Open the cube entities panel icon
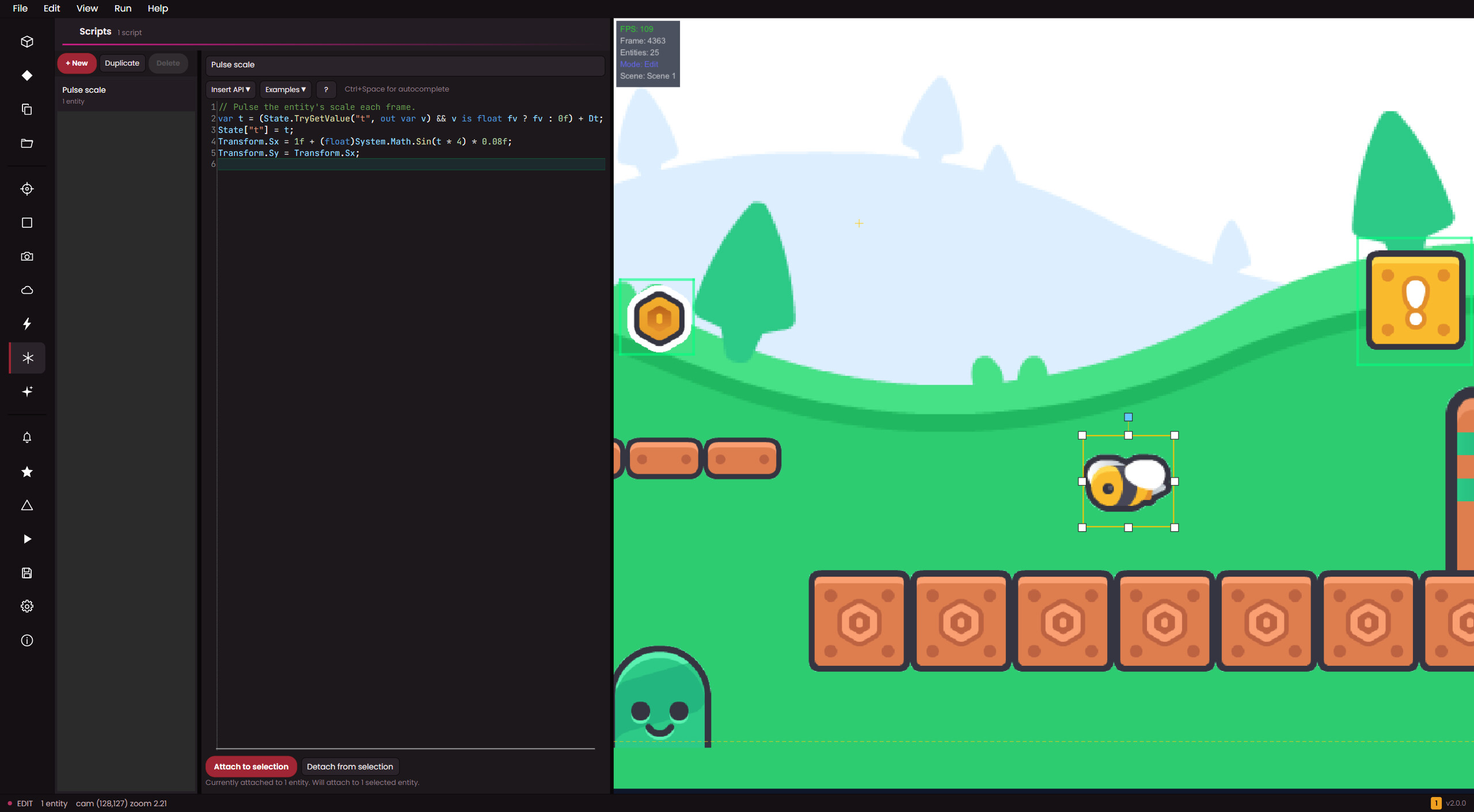The width and height of the screenshot is (1474, 812). pos(27,41)
